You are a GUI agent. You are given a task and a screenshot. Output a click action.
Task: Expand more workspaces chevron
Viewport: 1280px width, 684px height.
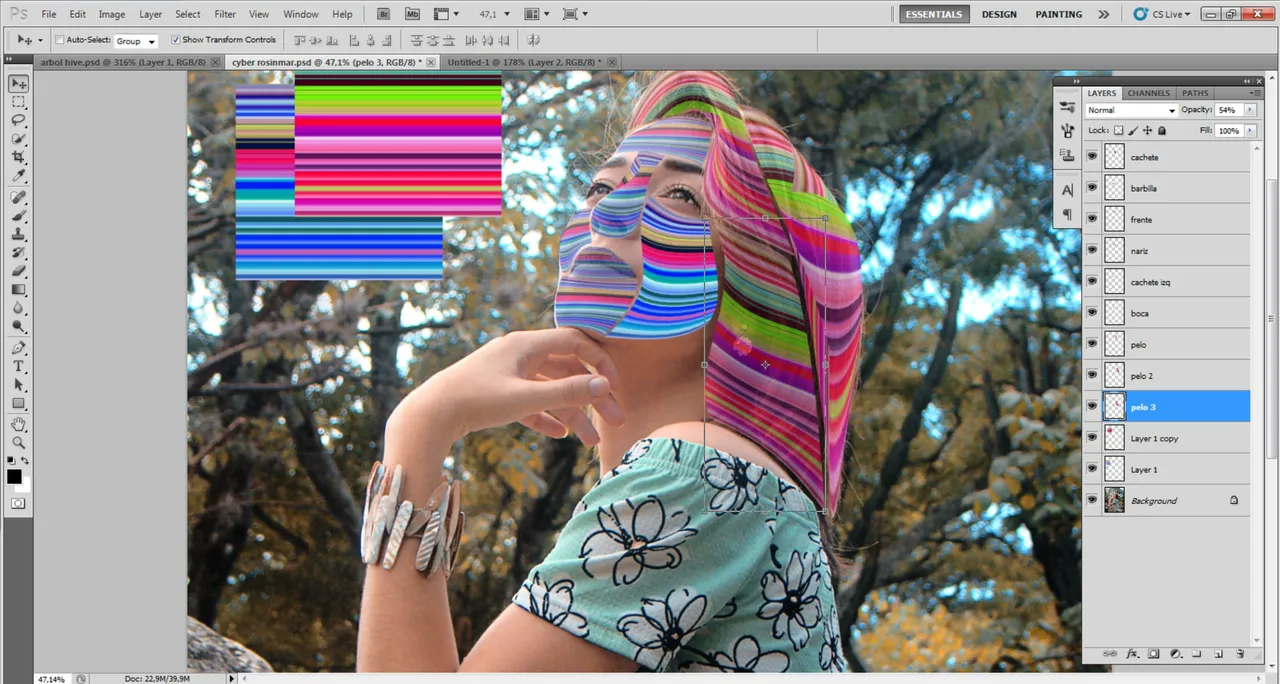1103,14
